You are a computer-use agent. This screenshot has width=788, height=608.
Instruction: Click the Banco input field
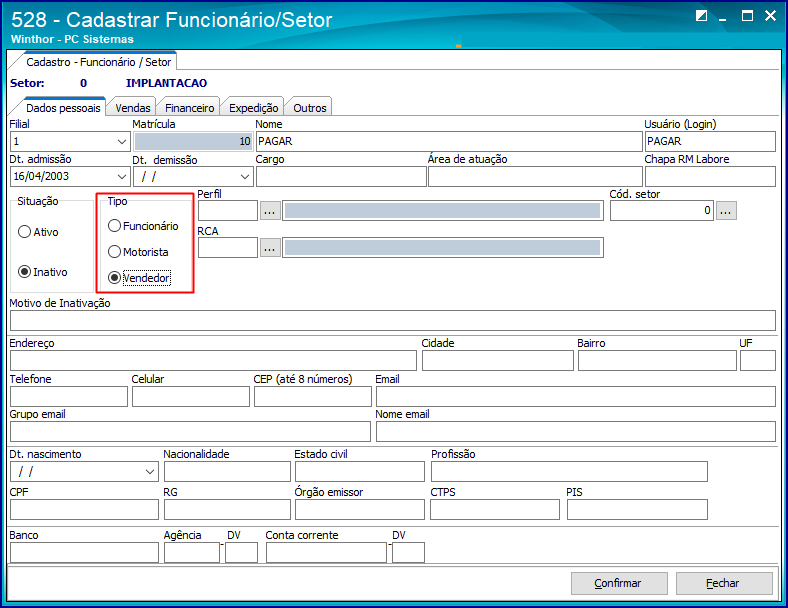tap(84, 553)
